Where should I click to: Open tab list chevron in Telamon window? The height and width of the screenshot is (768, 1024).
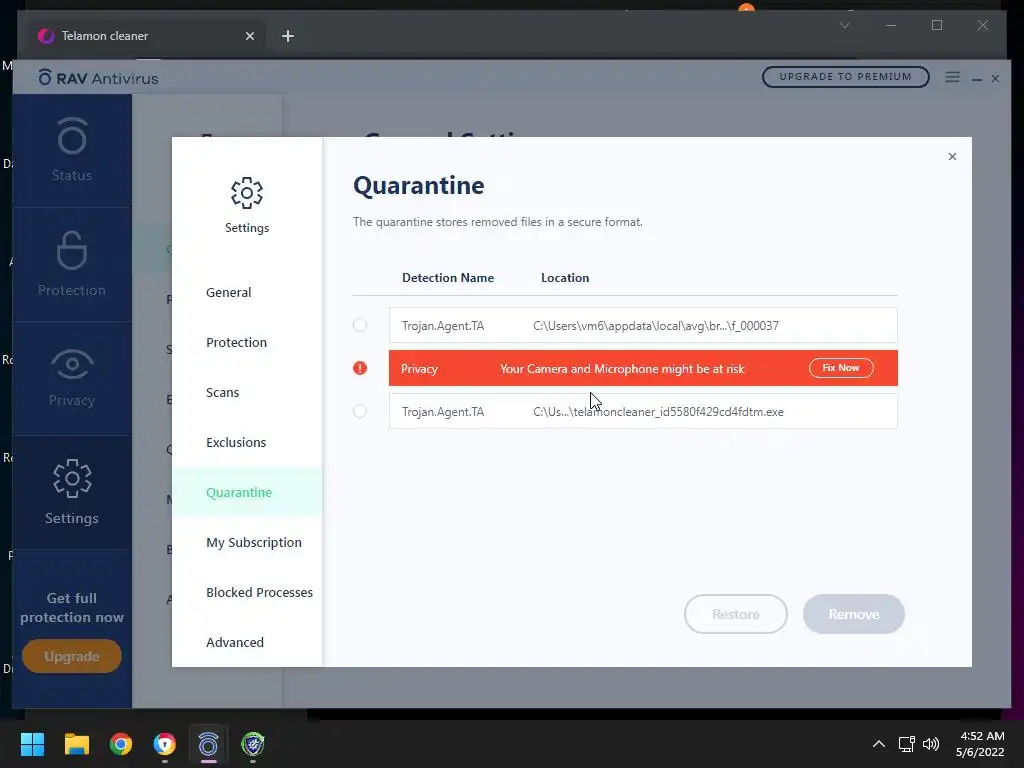[x=844, y=25]
